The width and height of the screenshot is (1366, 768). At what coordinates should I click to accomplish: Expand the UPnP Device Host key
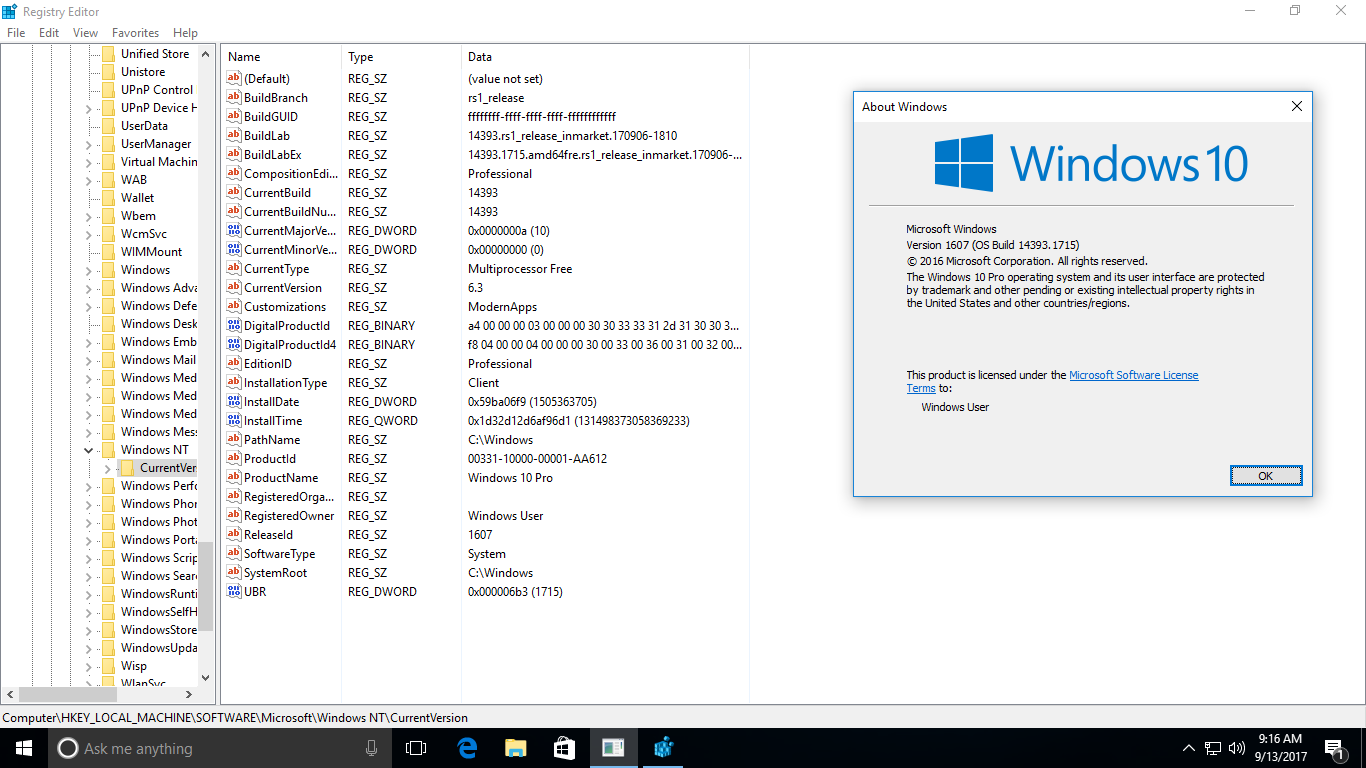click(x=89, y=108)
